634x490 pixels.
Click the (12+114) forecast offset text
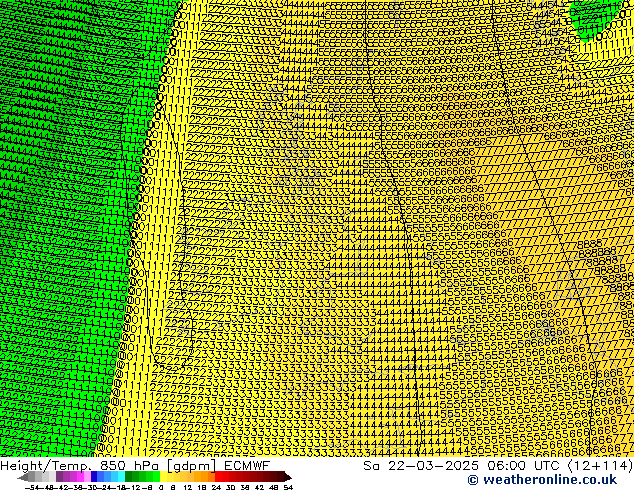600,466
